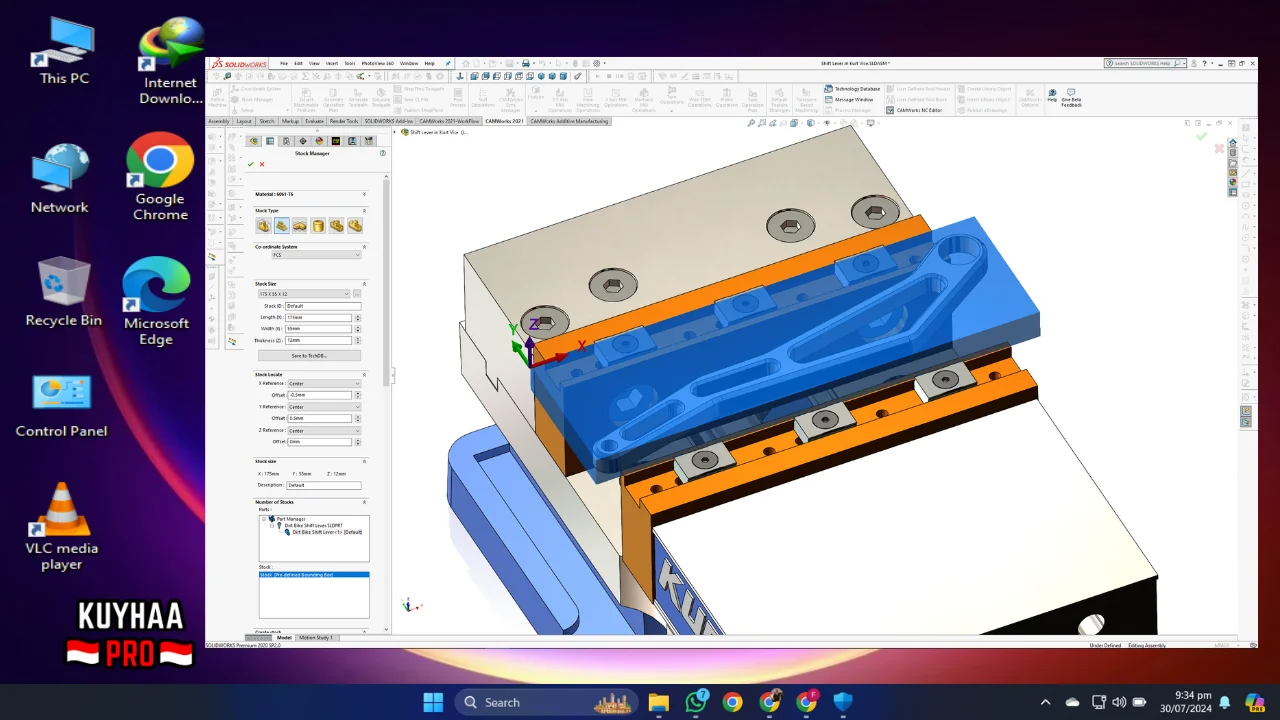Collapse Material 6061-T6 section
The width and height of the screenshot is (1280, 720).
pos(364,194)
